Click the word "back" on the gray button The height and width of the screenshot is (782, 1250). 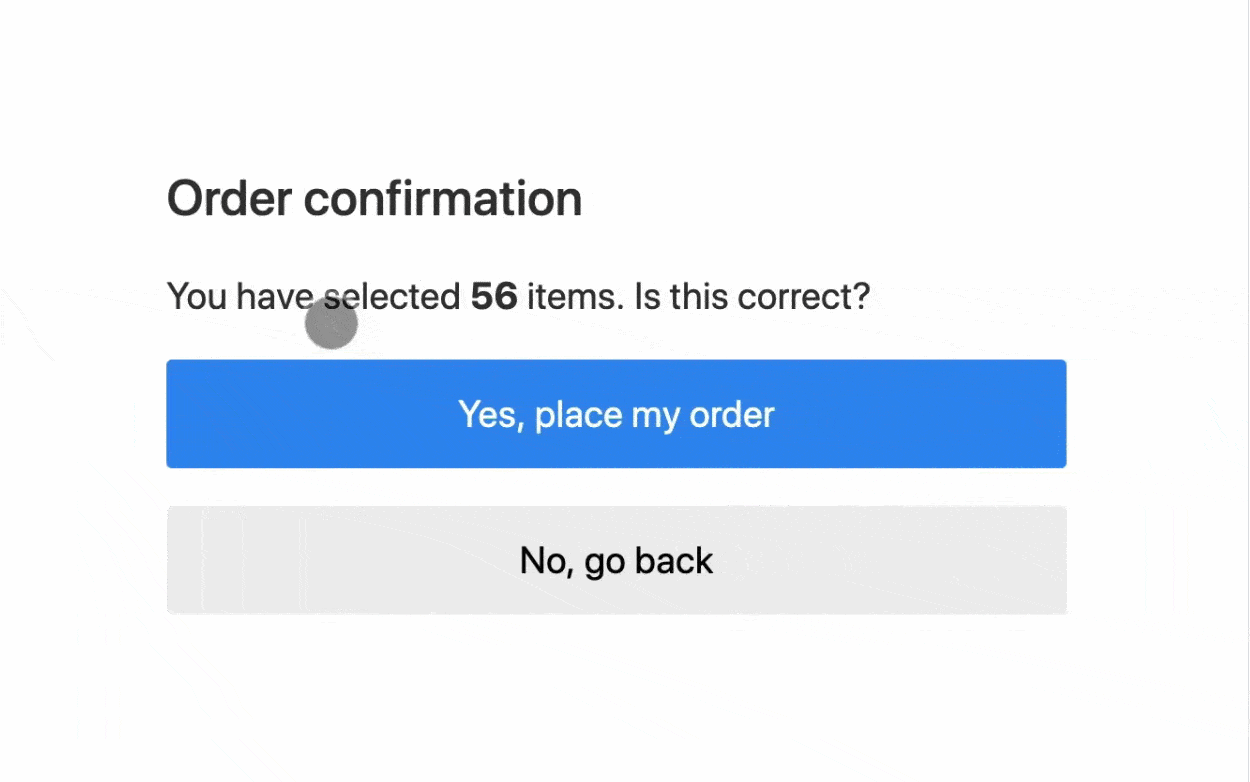point(674,560)
